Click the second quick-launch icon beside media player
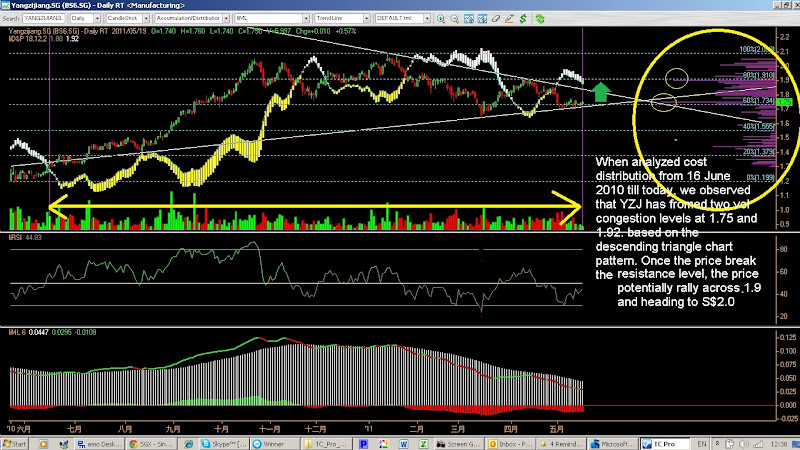 click(x=63, y=444)
